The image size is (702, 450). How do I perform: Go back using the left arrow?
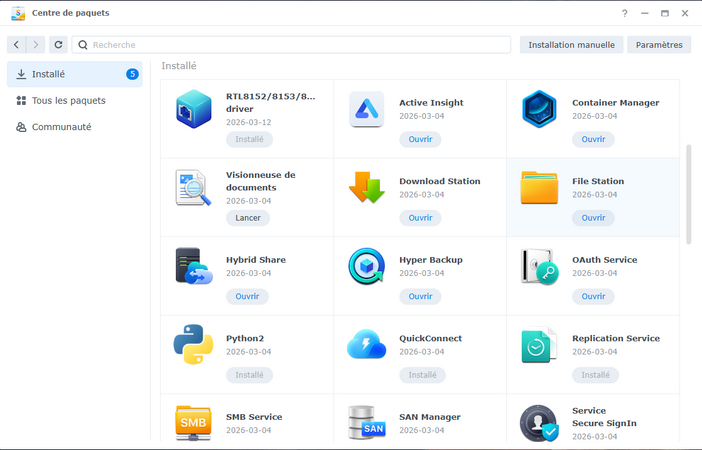(x=16, y=45)
